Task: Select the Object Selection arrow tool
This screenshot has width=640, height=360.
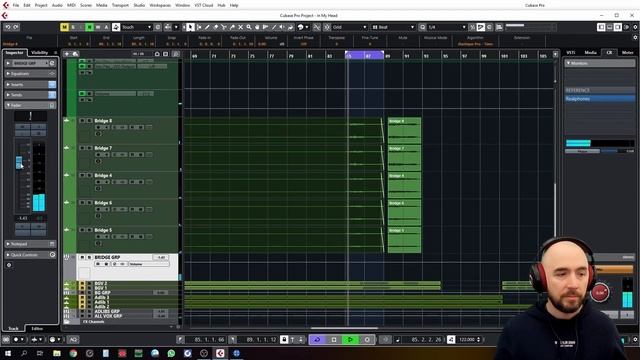Action: point(190,27)
